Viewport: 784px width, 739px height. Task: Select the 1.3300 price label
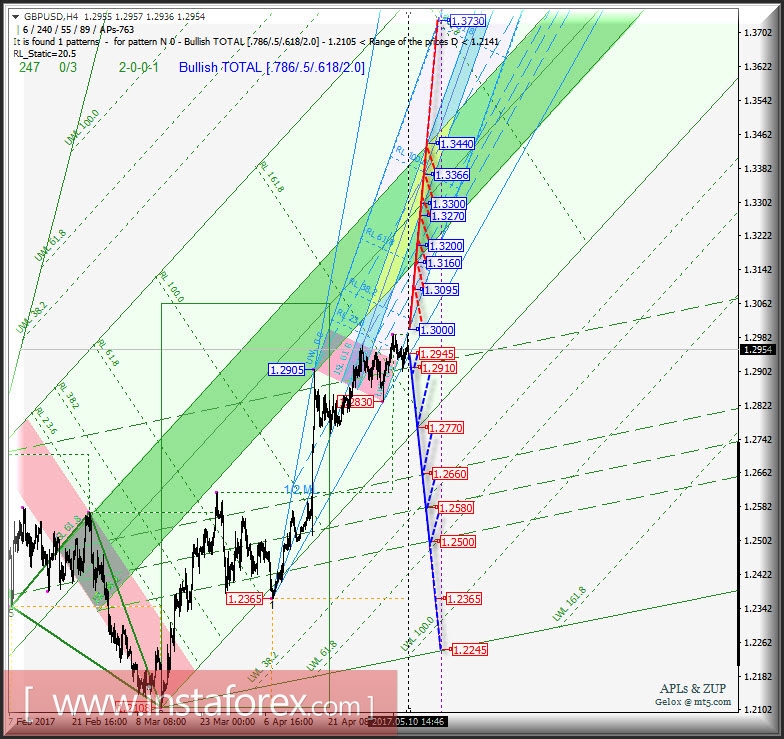pos(448,204)
